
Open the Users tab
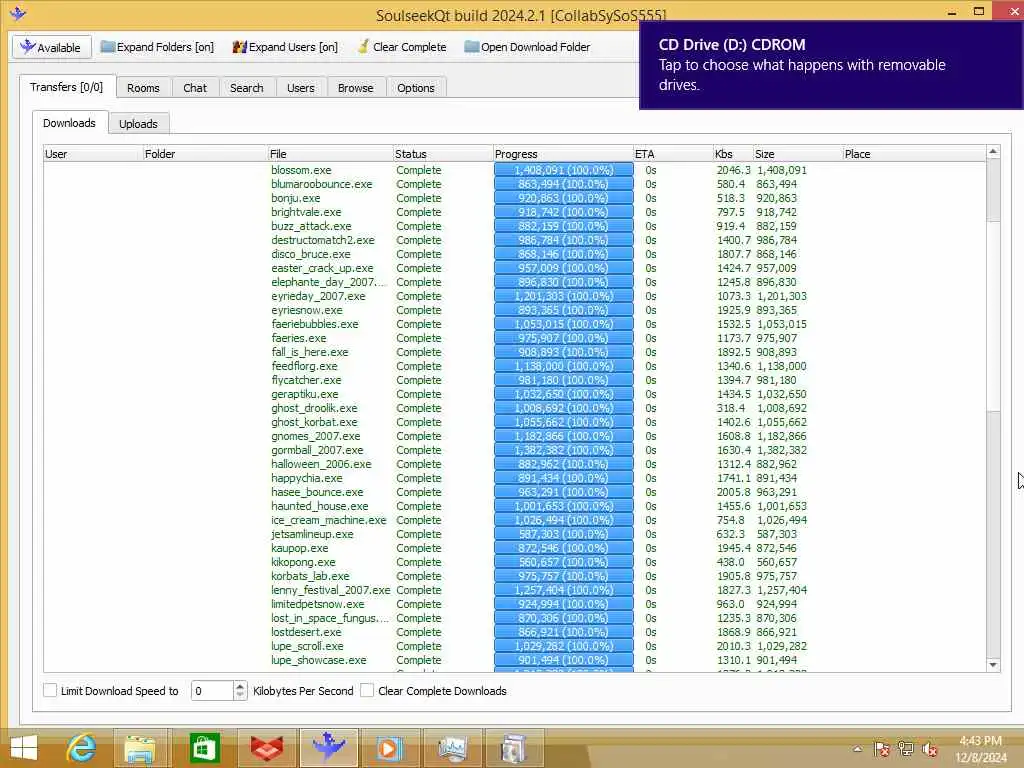coord(300,88)
